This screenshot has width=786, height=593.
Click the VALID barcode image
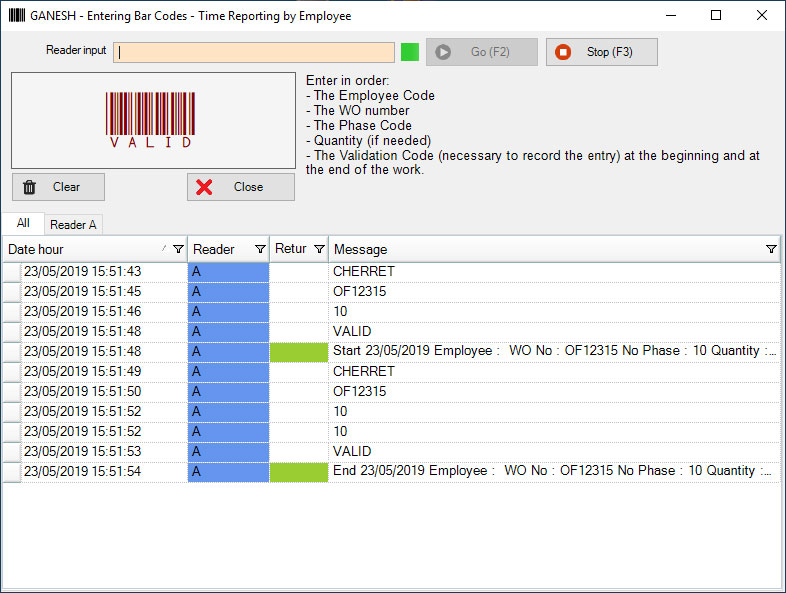click(x=152, y=120)
